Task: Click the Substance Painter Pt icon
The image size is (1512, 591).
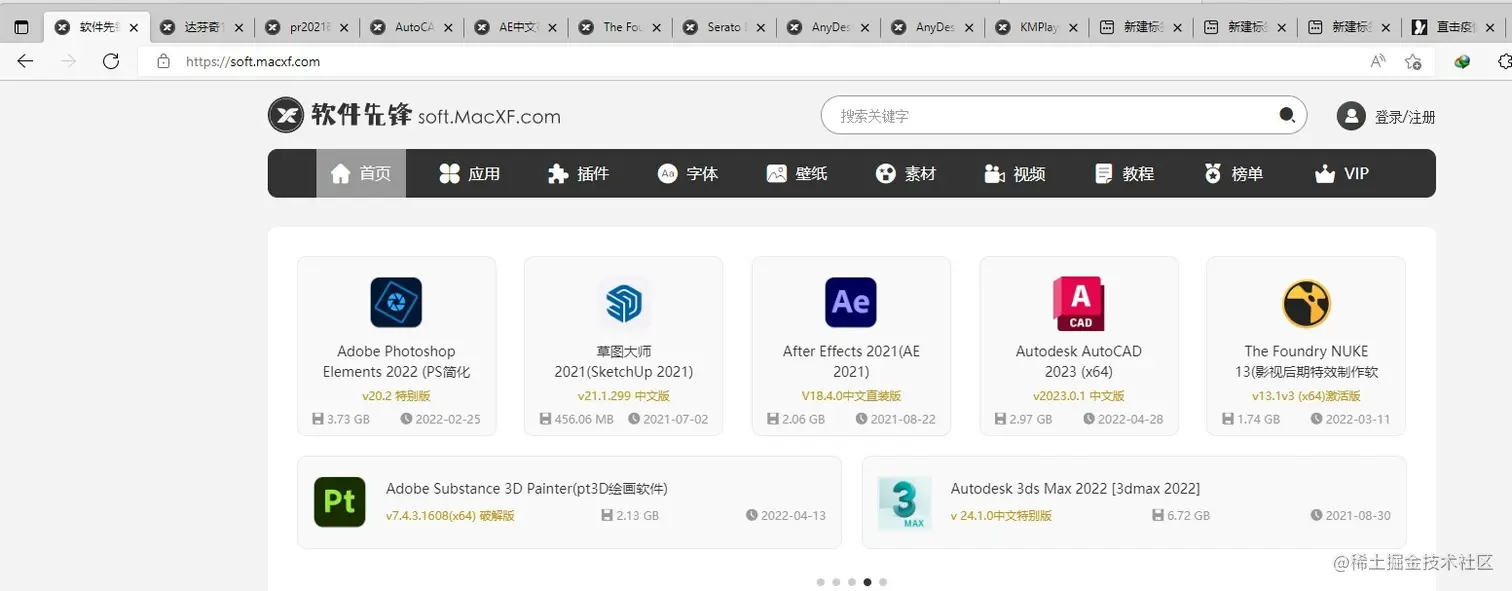Action: 340,502
